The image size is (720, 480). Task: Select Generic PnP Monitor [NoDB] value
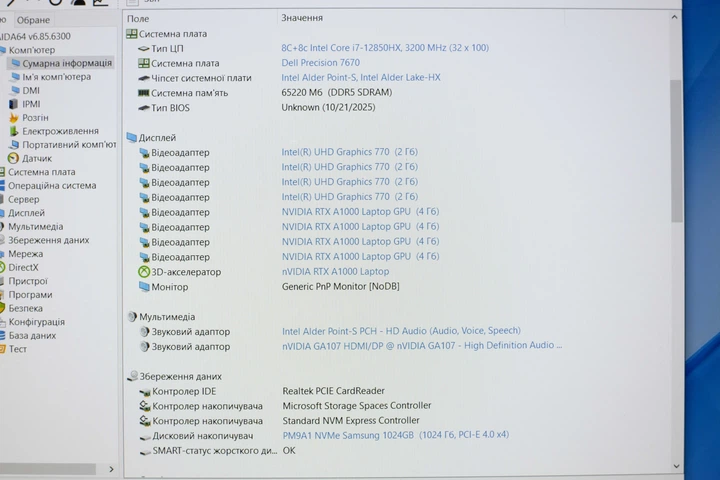[x=341, y=286]
